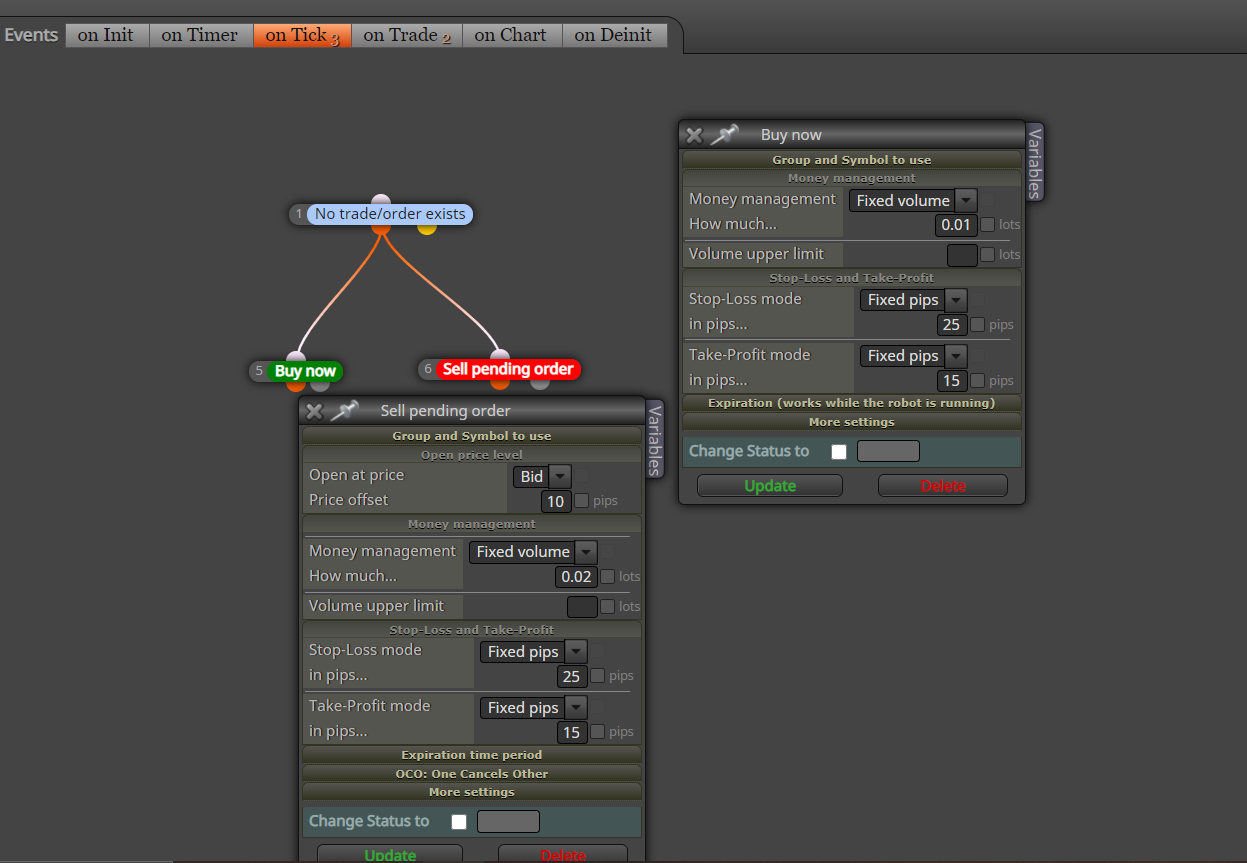Pin the Sell pending order panel
Image resolution: width=1247 pixels, height=863 pixels.
345,410
